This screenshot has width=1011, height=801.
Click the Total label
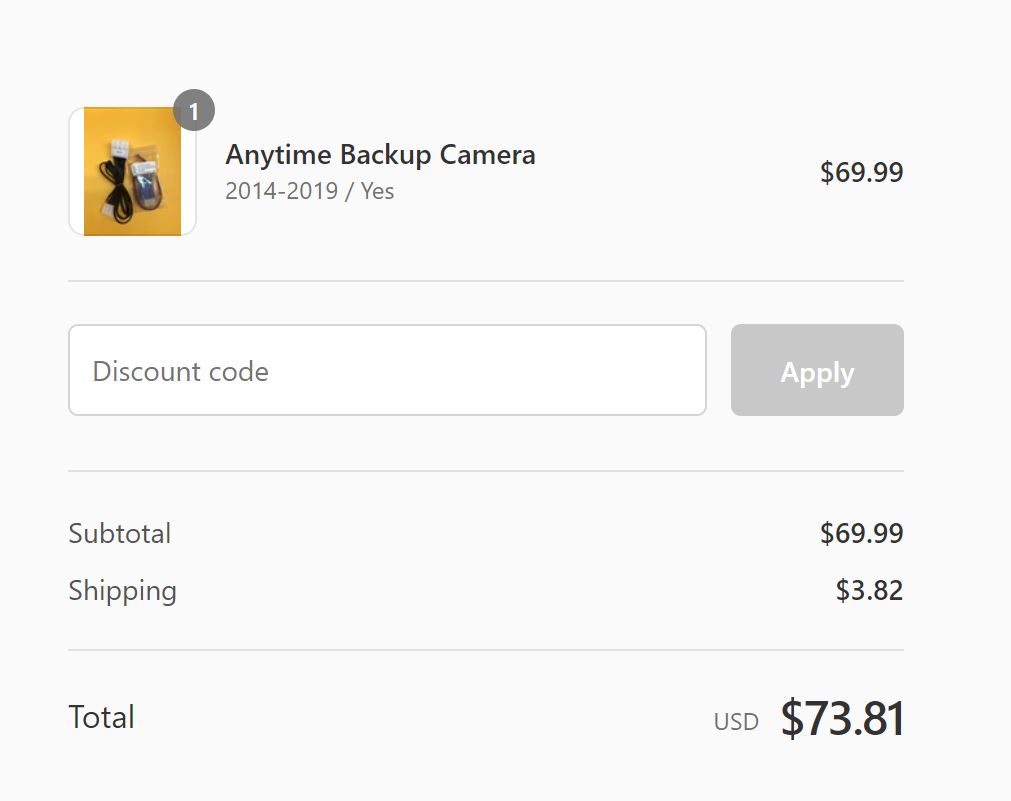tap(102, 717)
